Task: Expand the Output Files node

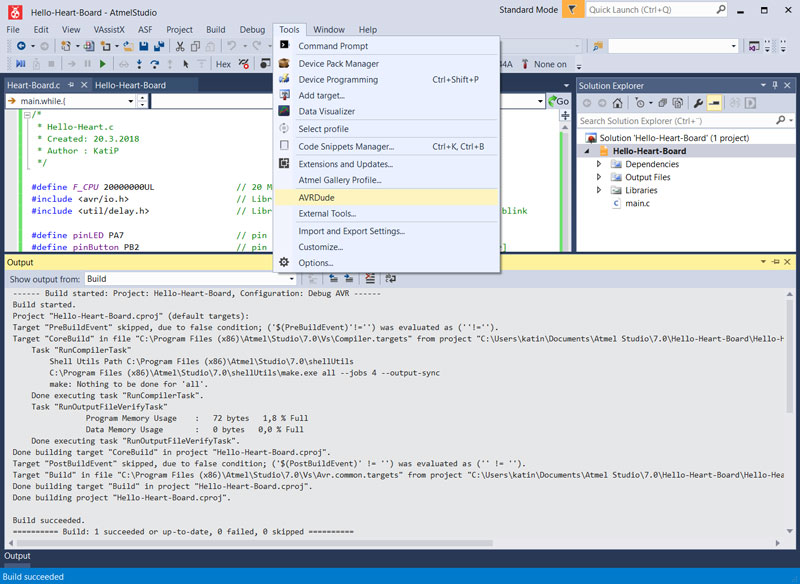Action: click(x=599, y=177)
